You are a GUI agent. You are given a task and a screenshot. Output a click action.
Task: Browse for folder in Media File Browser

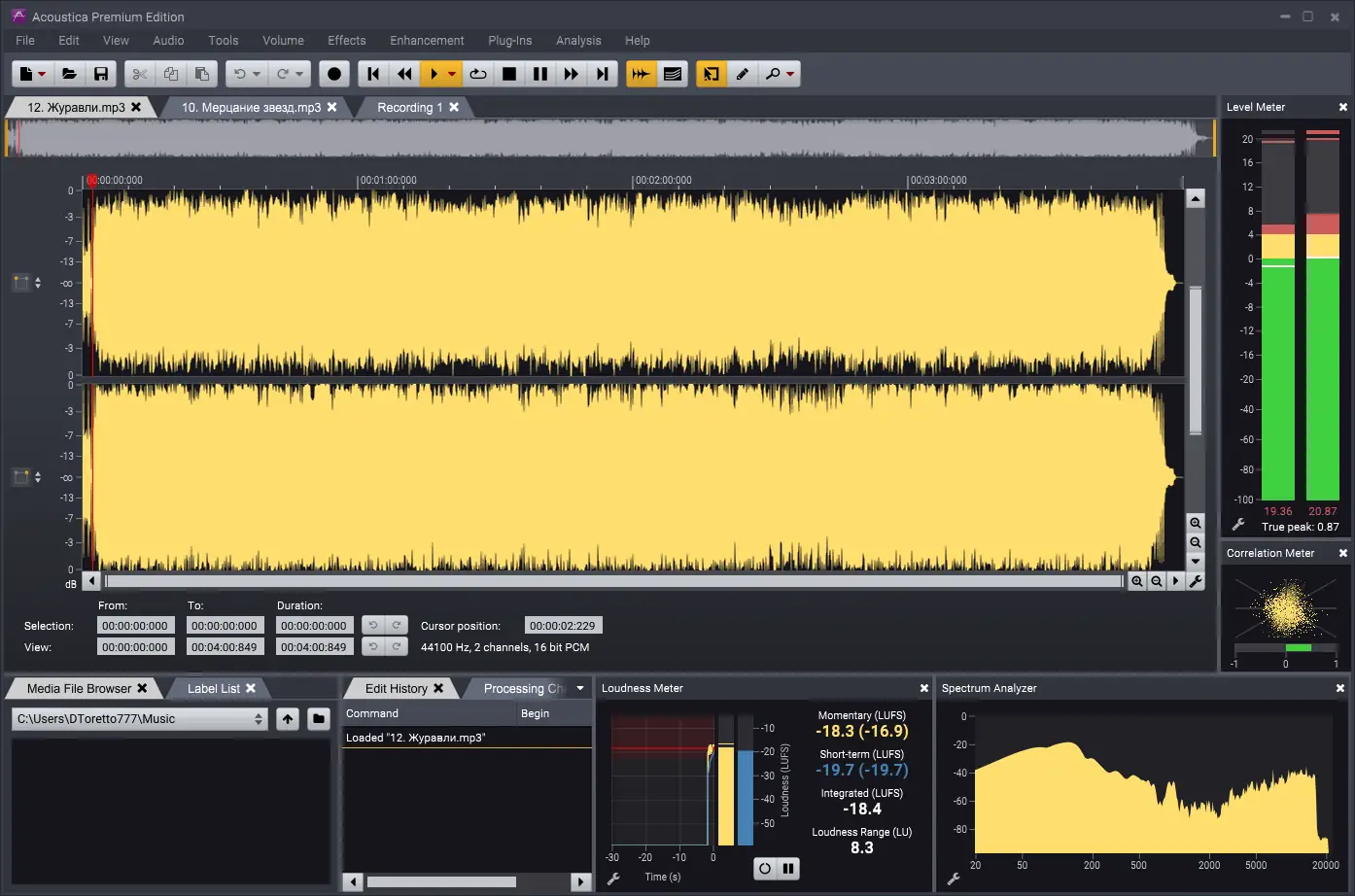click(x=319, y=719)
